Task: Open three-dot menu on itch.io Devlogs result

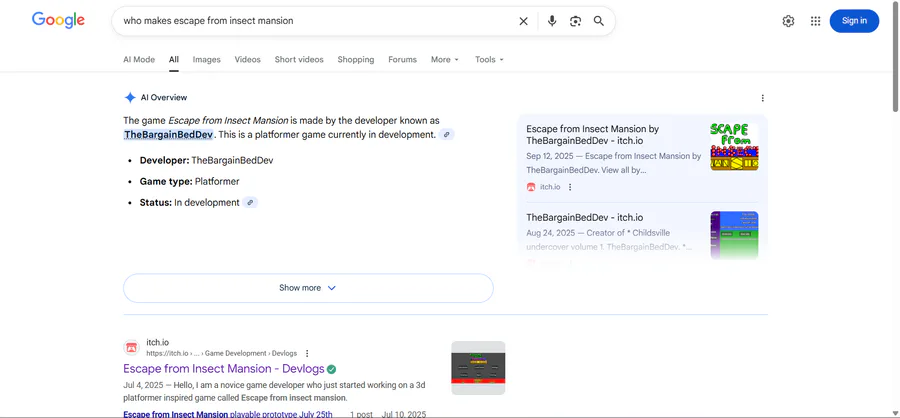Action: click(x=307, y=353)
